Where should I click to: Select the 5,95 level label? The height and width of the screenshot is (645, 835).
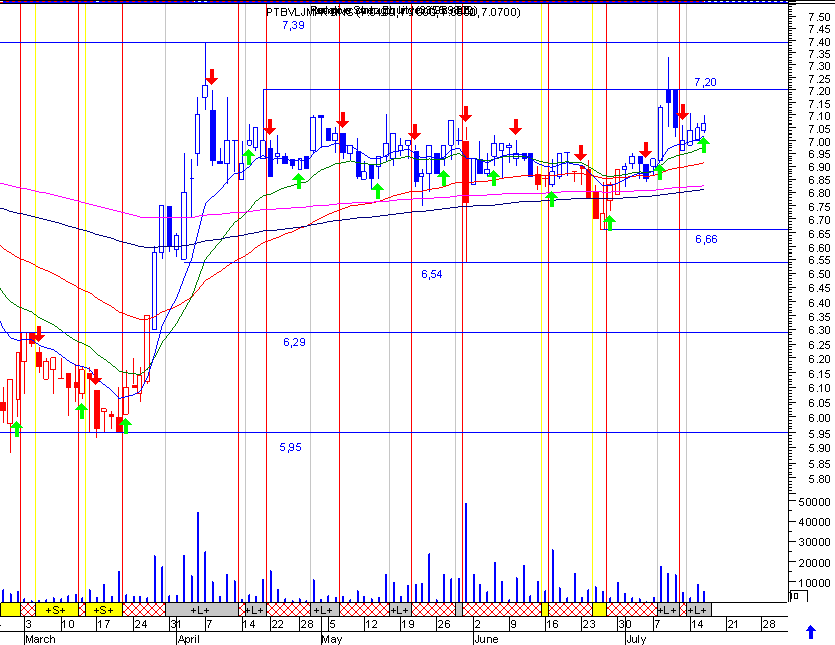290,447
